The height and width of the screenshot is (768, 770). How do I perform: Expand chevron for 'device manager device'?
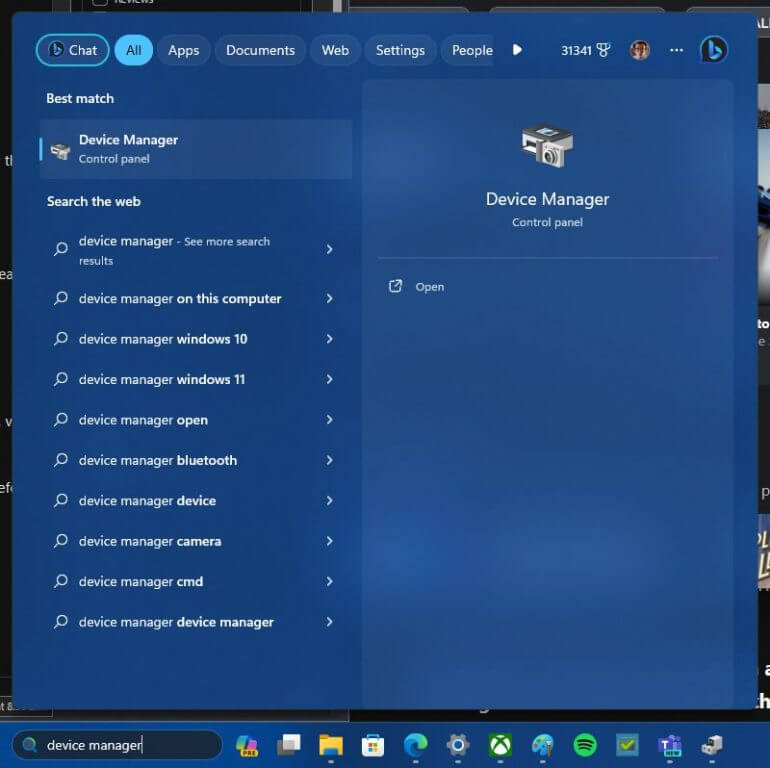click(x=330, y=500)
